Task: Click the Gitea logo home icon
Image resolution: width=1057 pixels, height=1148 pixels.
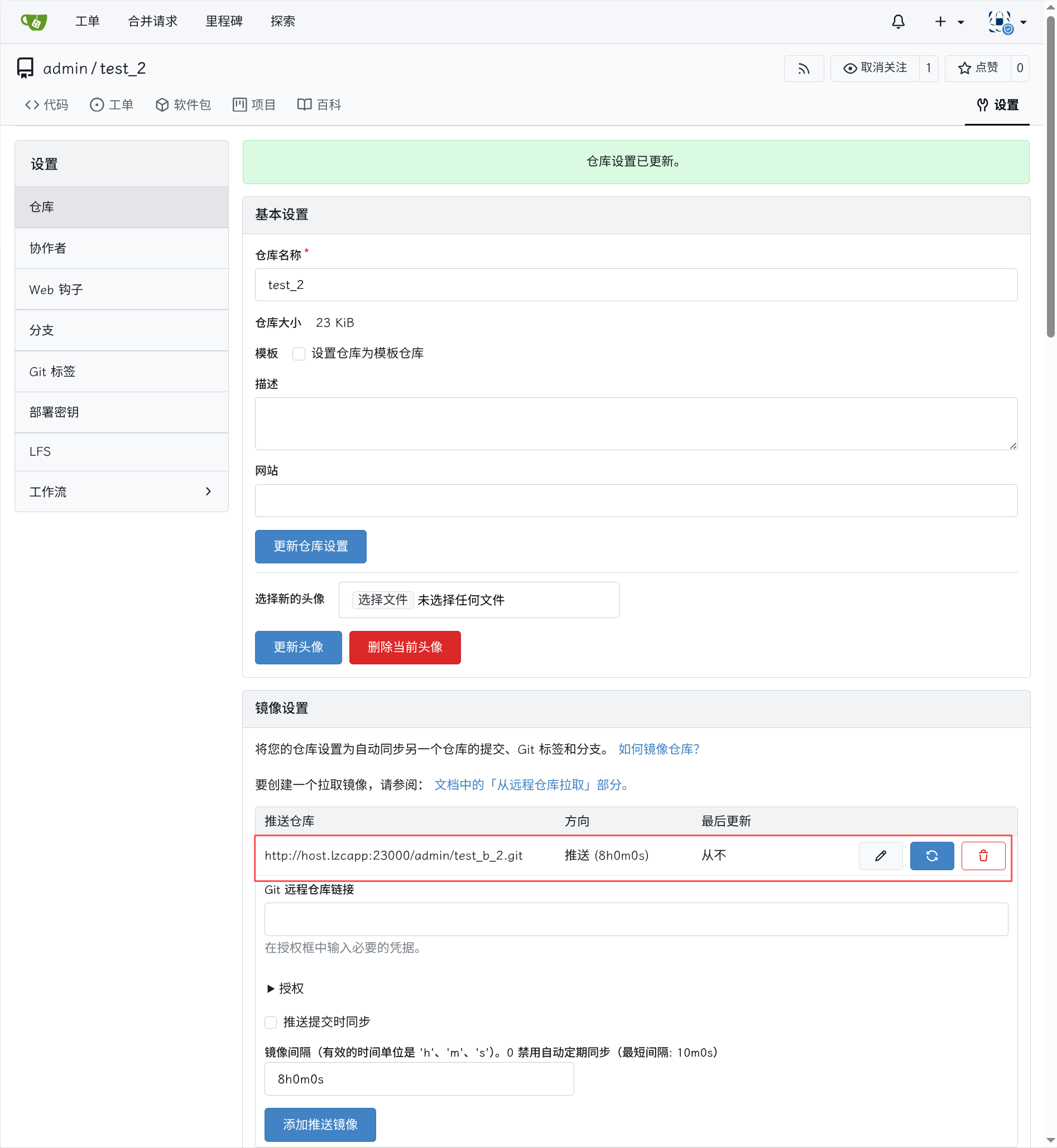Action: 33,22
